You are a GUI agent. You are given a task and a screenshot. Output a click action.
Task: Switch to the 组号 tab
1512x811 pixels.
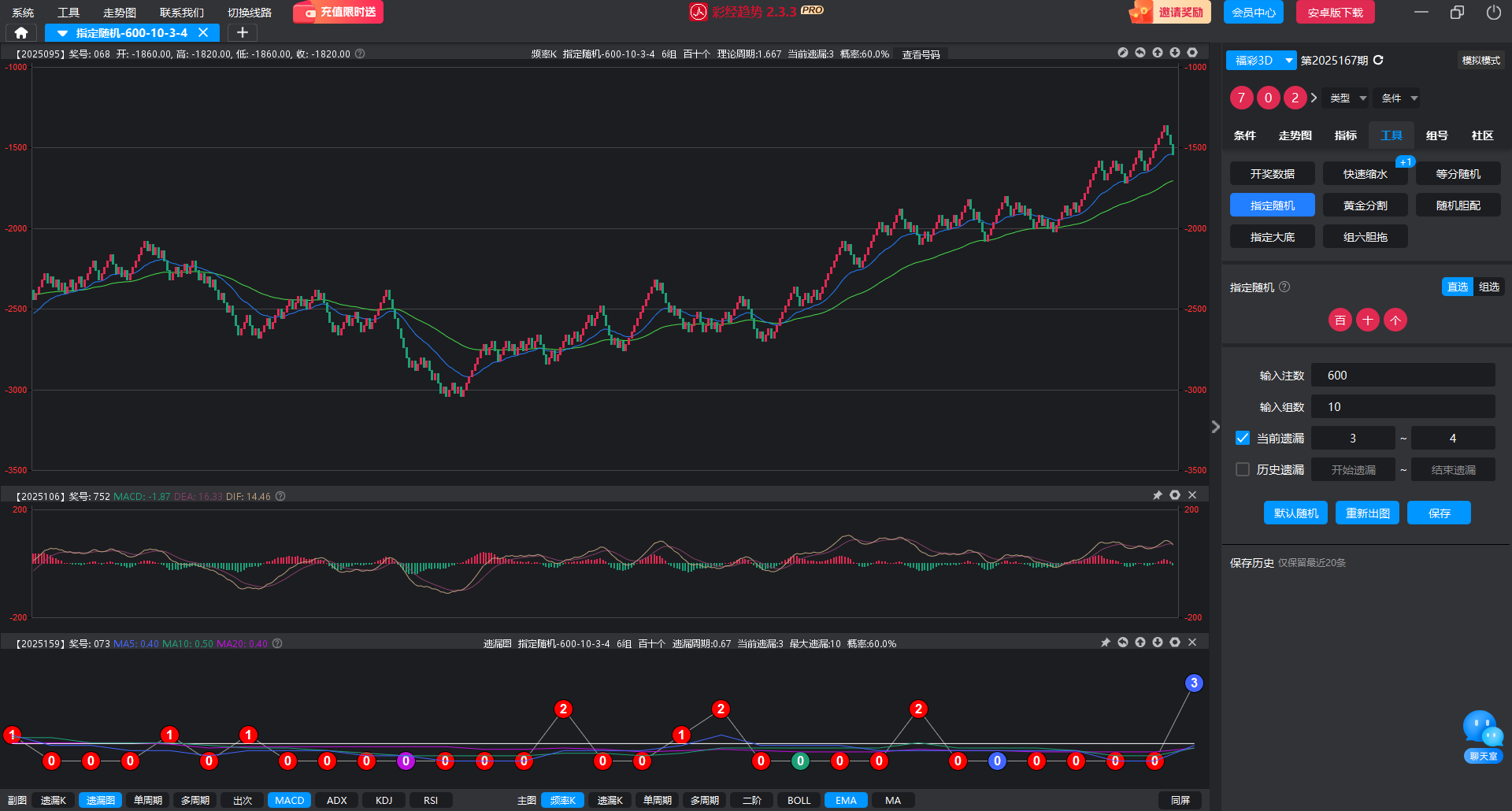(x=1437, y=135)
